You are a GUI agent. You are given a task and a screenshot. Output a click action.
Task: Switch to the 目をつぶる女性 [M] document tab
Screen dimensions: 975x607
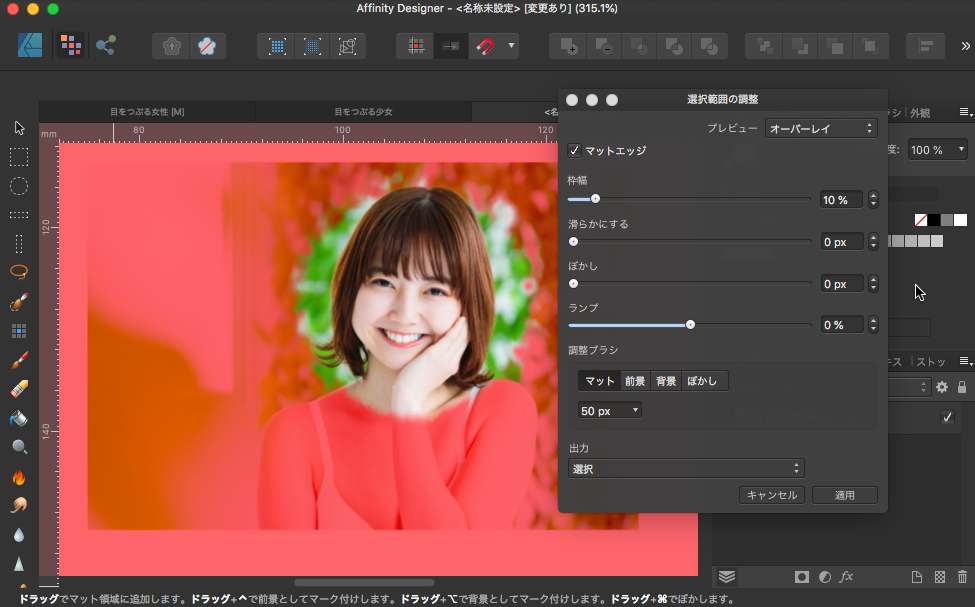click(147, 112)
